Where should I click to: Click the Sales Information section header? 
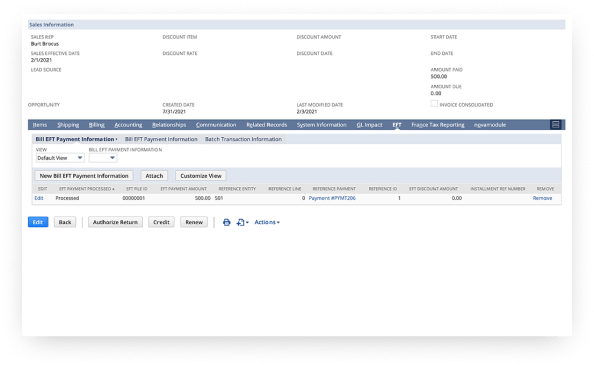pos(297,25)
